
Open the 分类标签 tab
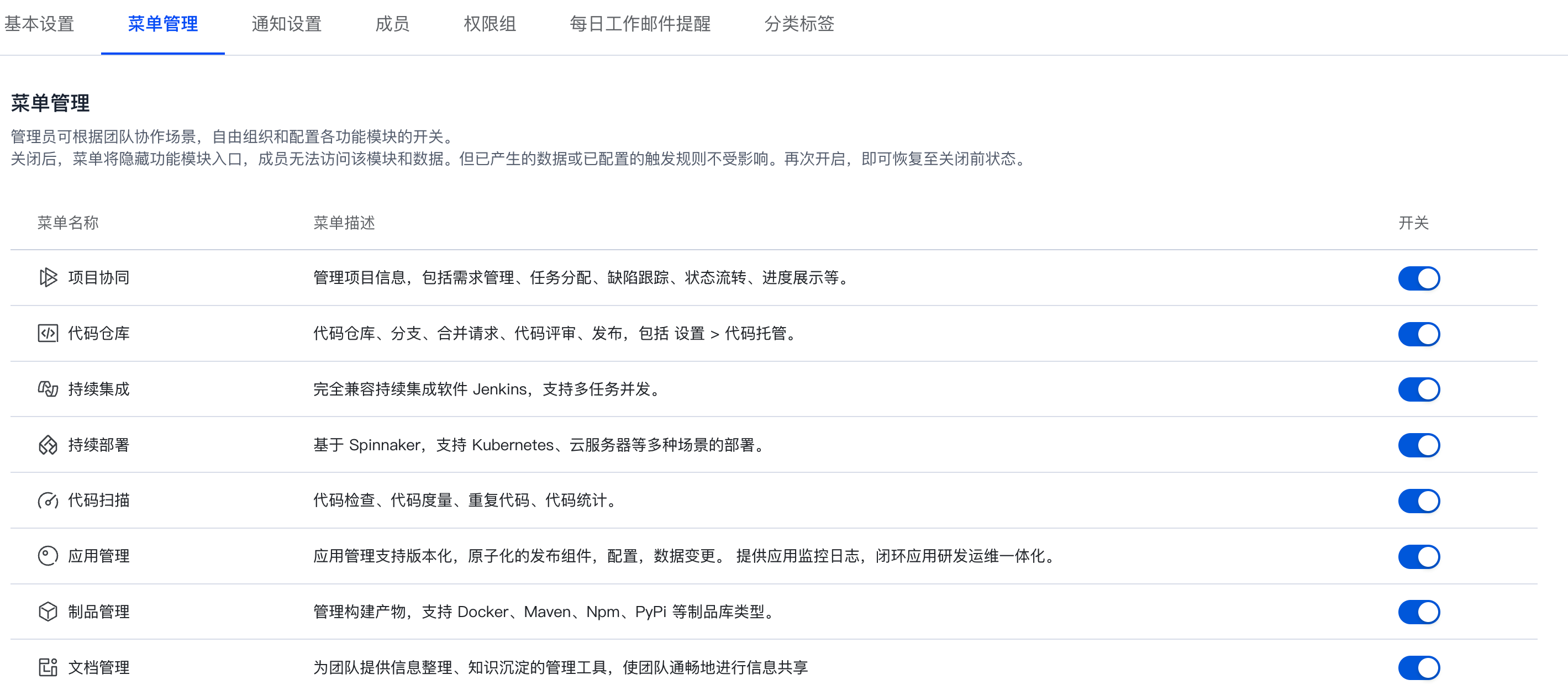coord(798,24)
